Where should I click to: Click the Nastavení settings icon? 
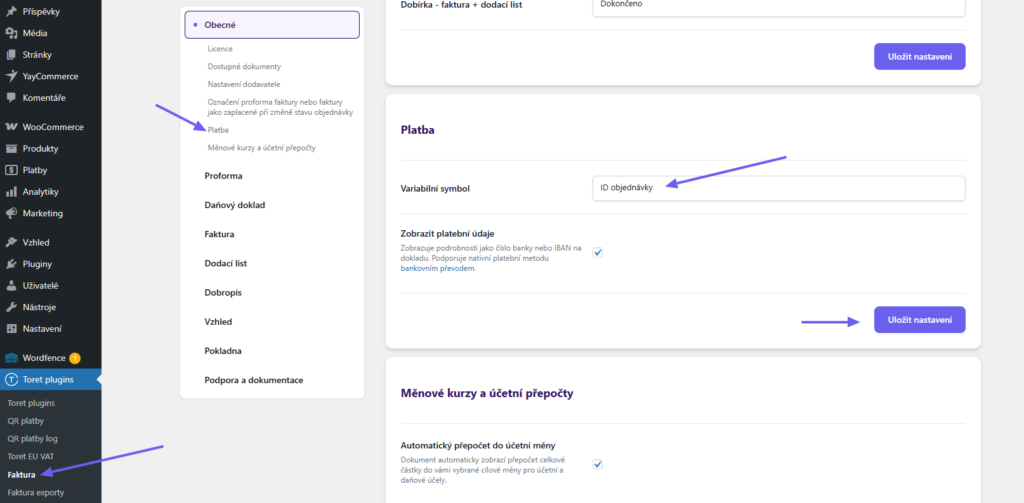coord(11,329)
